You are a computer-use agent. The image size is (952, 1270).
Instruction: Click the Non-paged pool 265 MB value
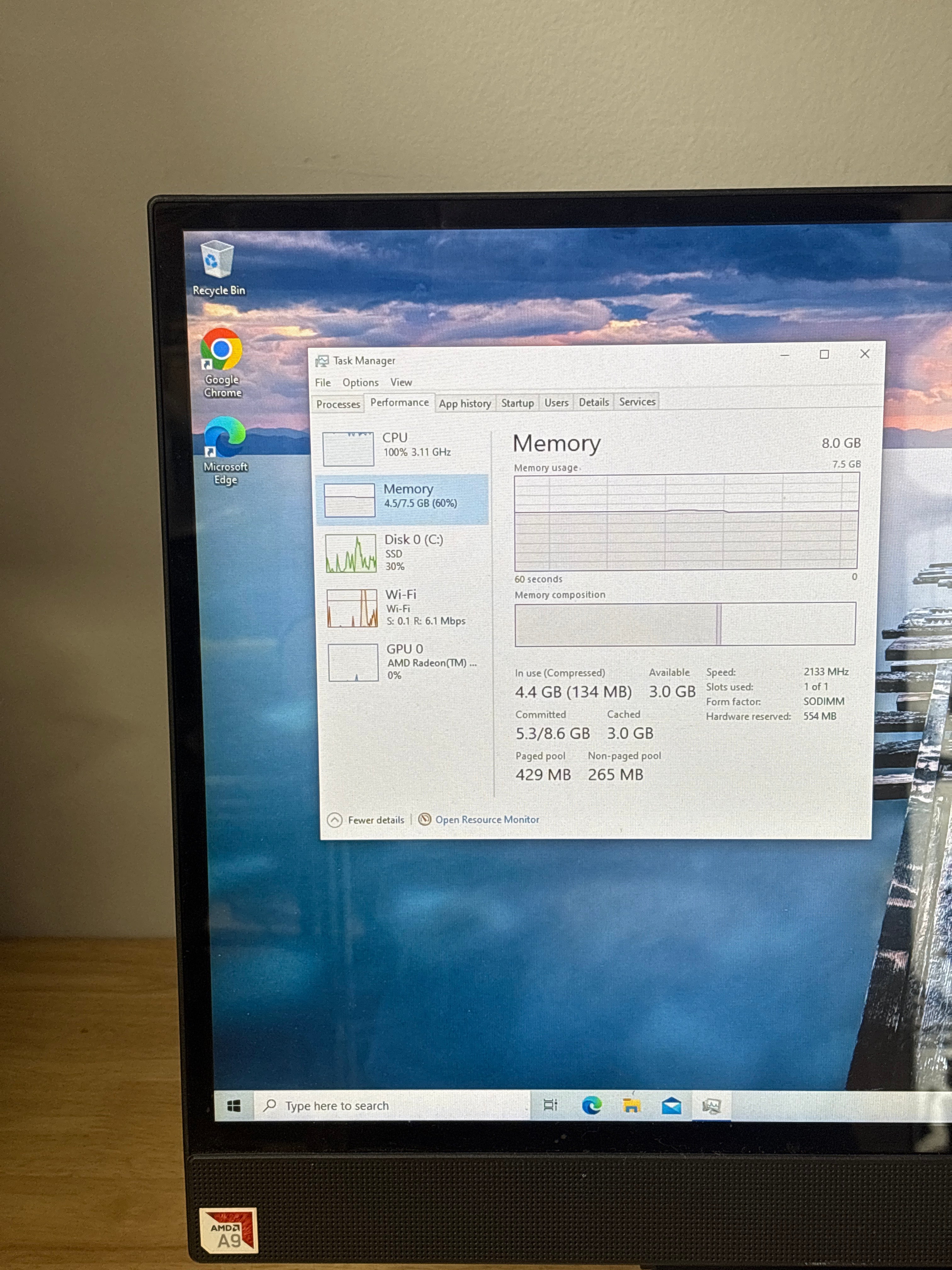[x=615, y=775]
